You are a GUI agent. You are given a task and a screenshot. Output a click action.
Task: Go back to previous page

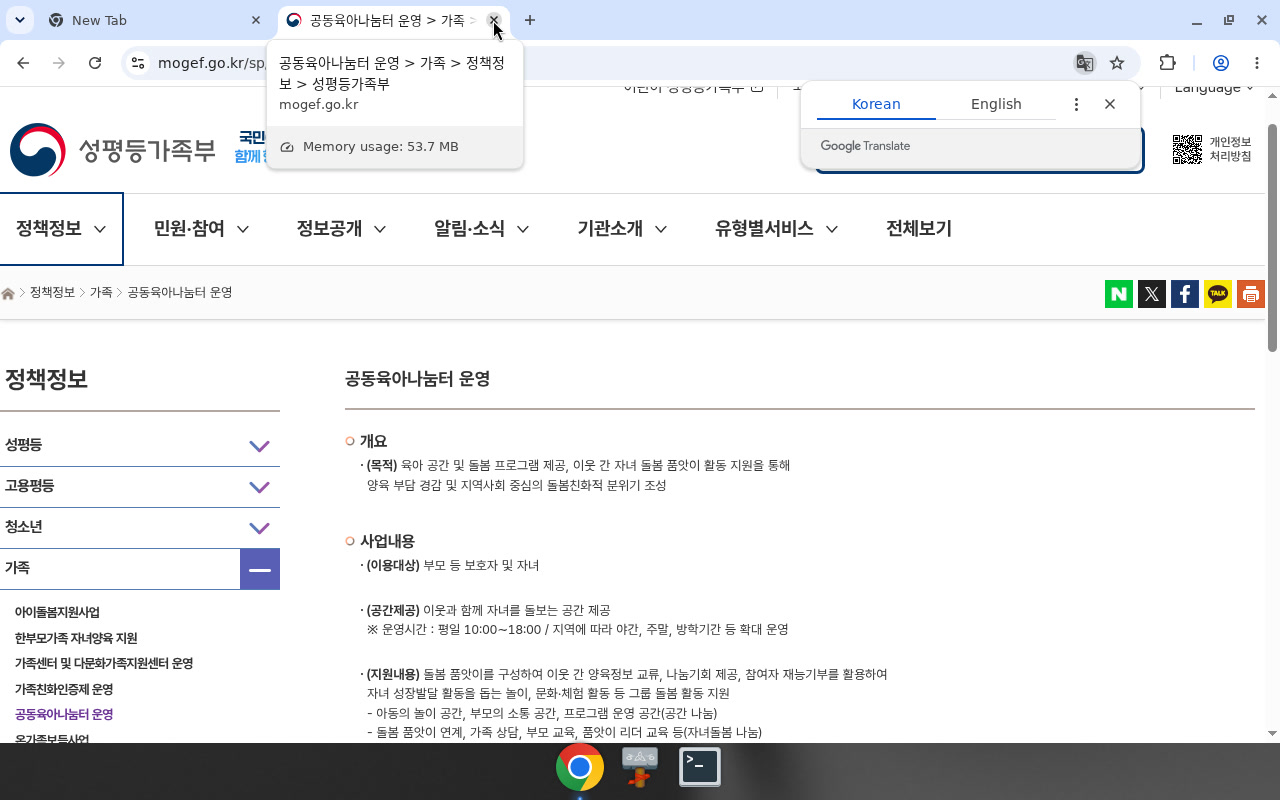pos(23,63)
